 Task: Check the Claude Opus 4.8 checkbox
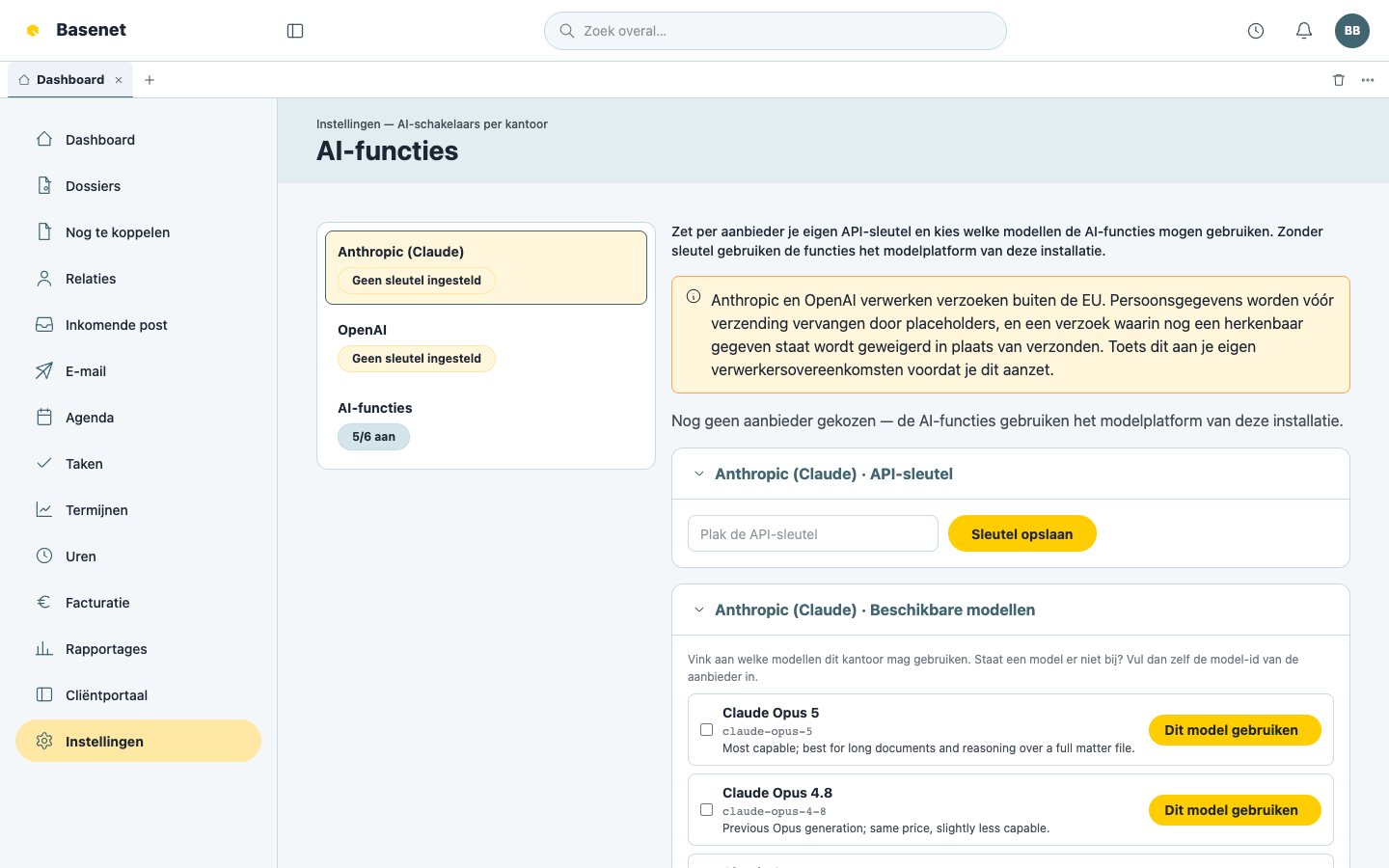[706, 810]
